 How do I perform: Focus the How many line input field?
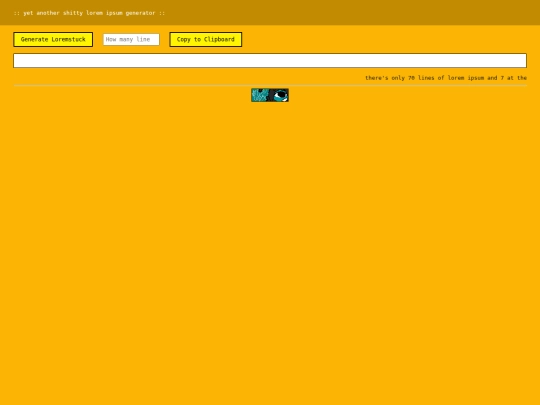[131, 39]
